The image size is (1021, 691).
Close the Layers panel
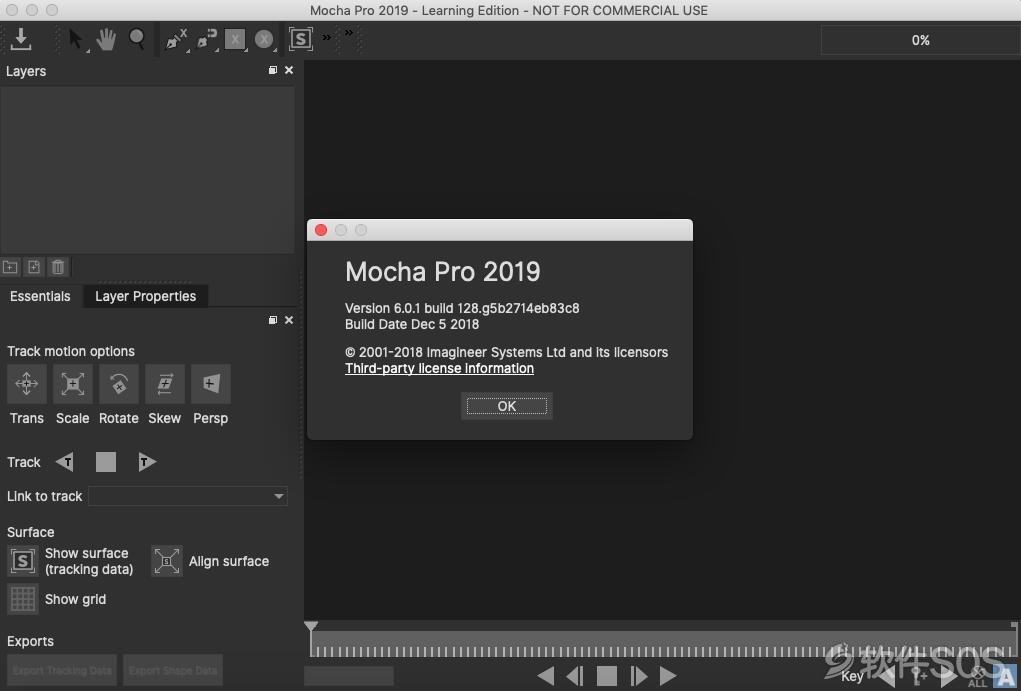click(x=289, y=70)
